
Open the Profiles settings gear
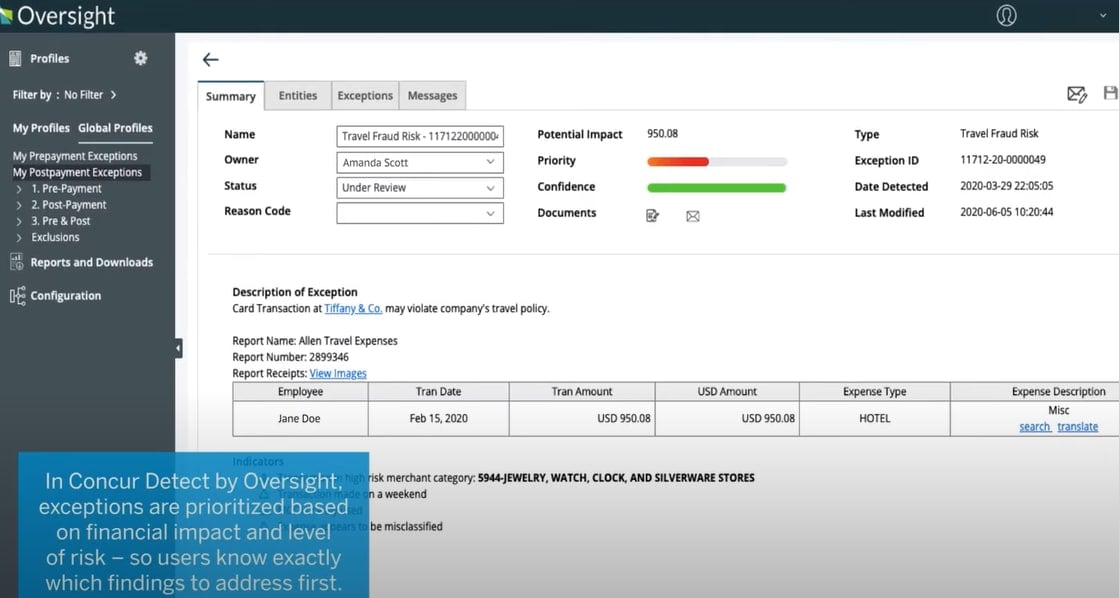tap(141, 59)
